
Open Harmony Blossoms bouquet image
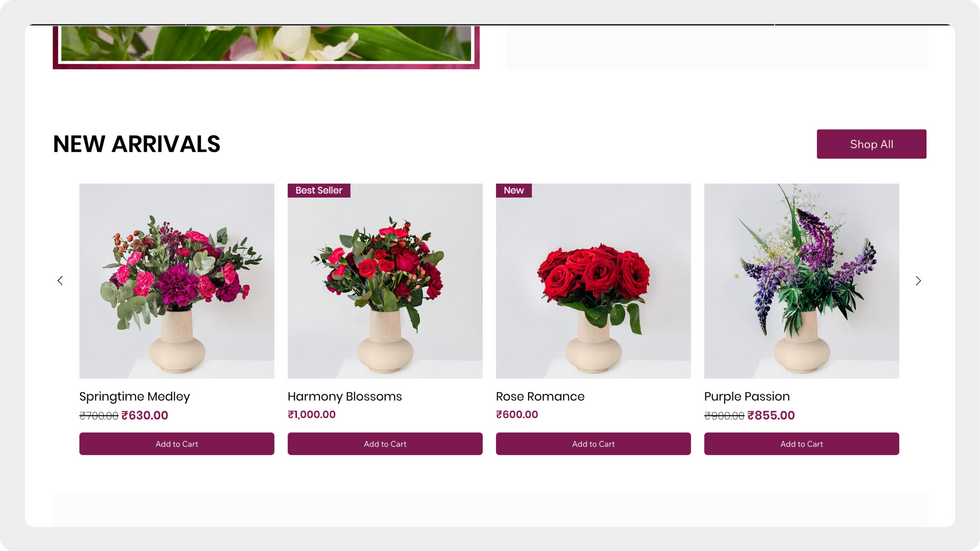pyautogui.click(x=385, y=280)
